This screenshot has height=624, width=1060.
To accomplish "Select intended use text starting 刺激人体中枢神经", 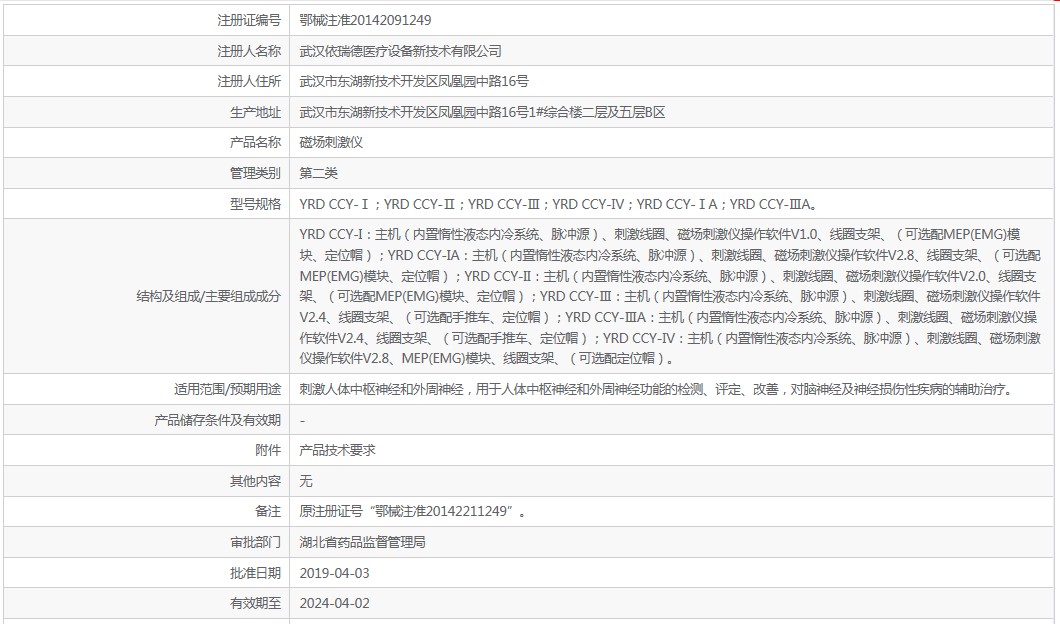I will pos(658,389).
